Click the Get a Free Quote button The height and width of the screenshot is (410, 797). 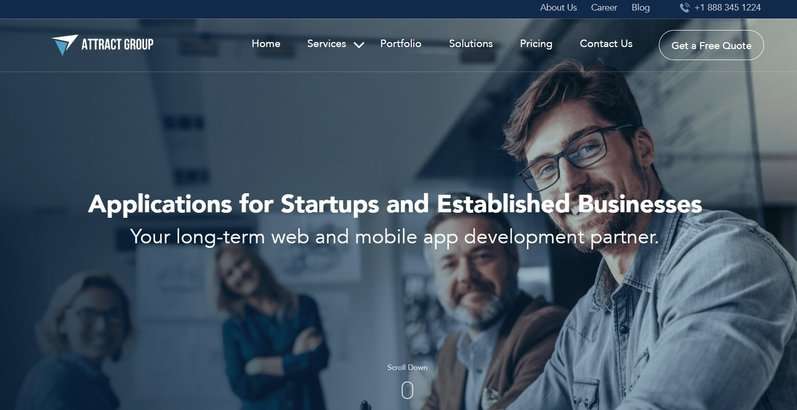711,45
